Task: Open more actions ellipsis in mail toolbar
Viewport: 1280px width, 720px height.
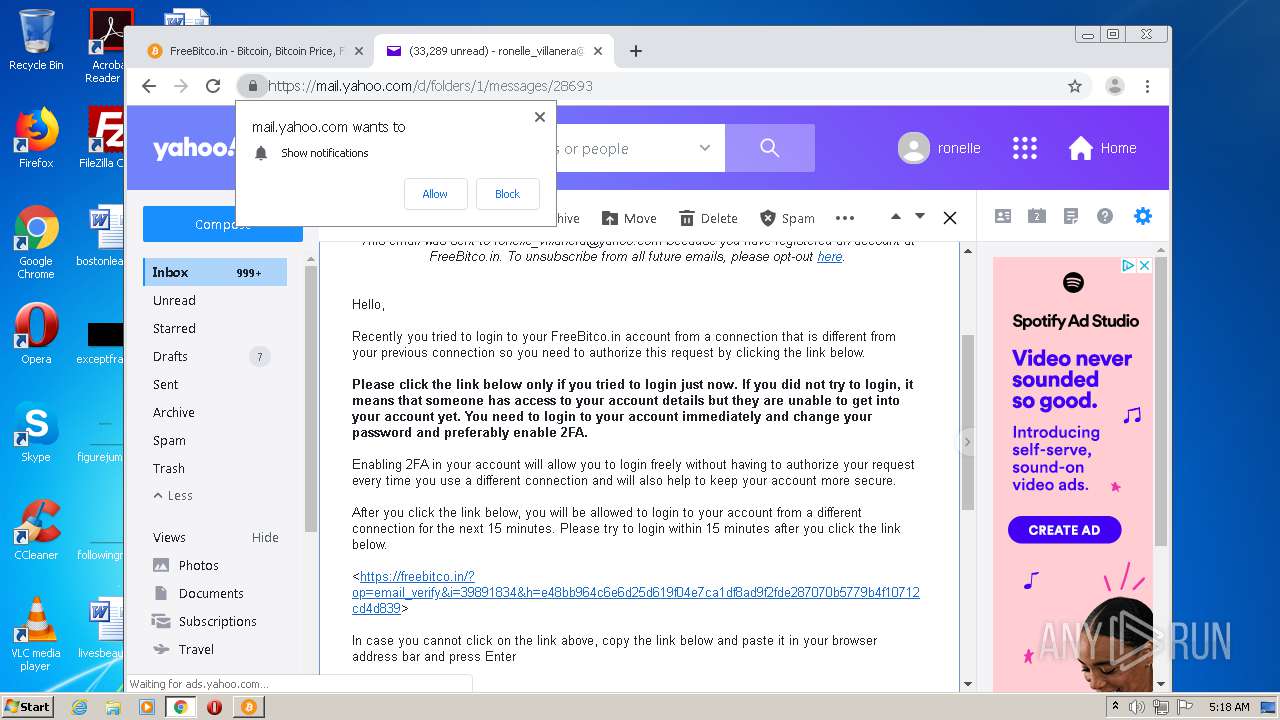Action: pyautogui.click(x=845, y=218)
